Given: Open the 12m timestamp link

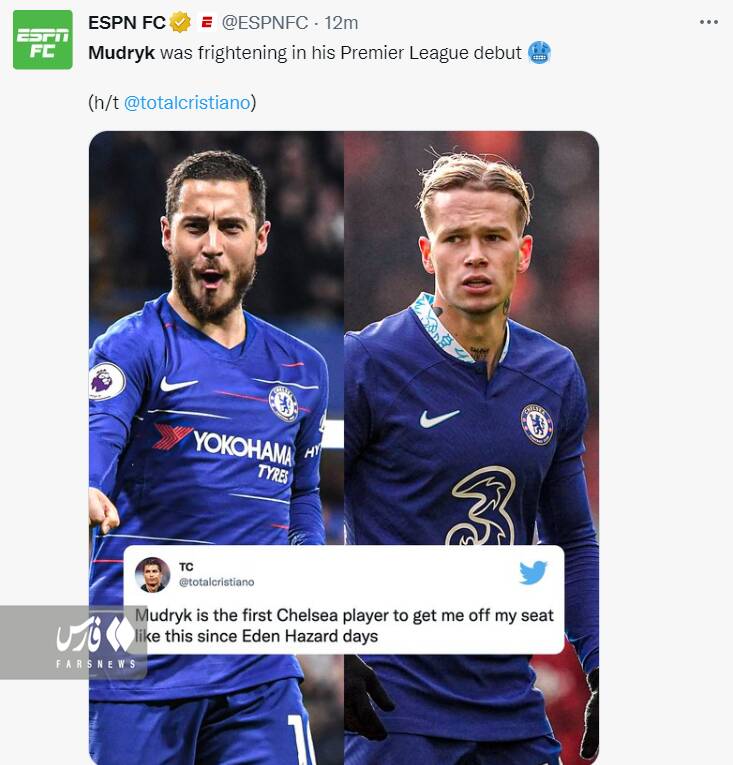Looking at the screenshot, I should click(341, 22).
